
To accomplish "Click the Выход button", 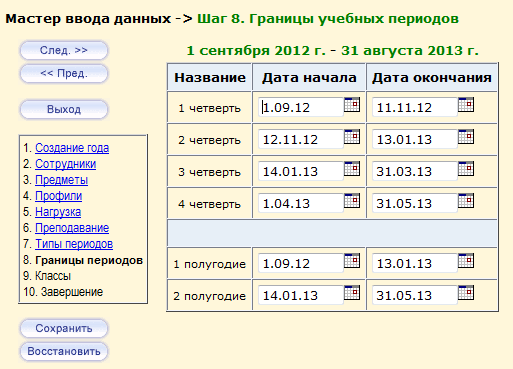I will 64,109.
